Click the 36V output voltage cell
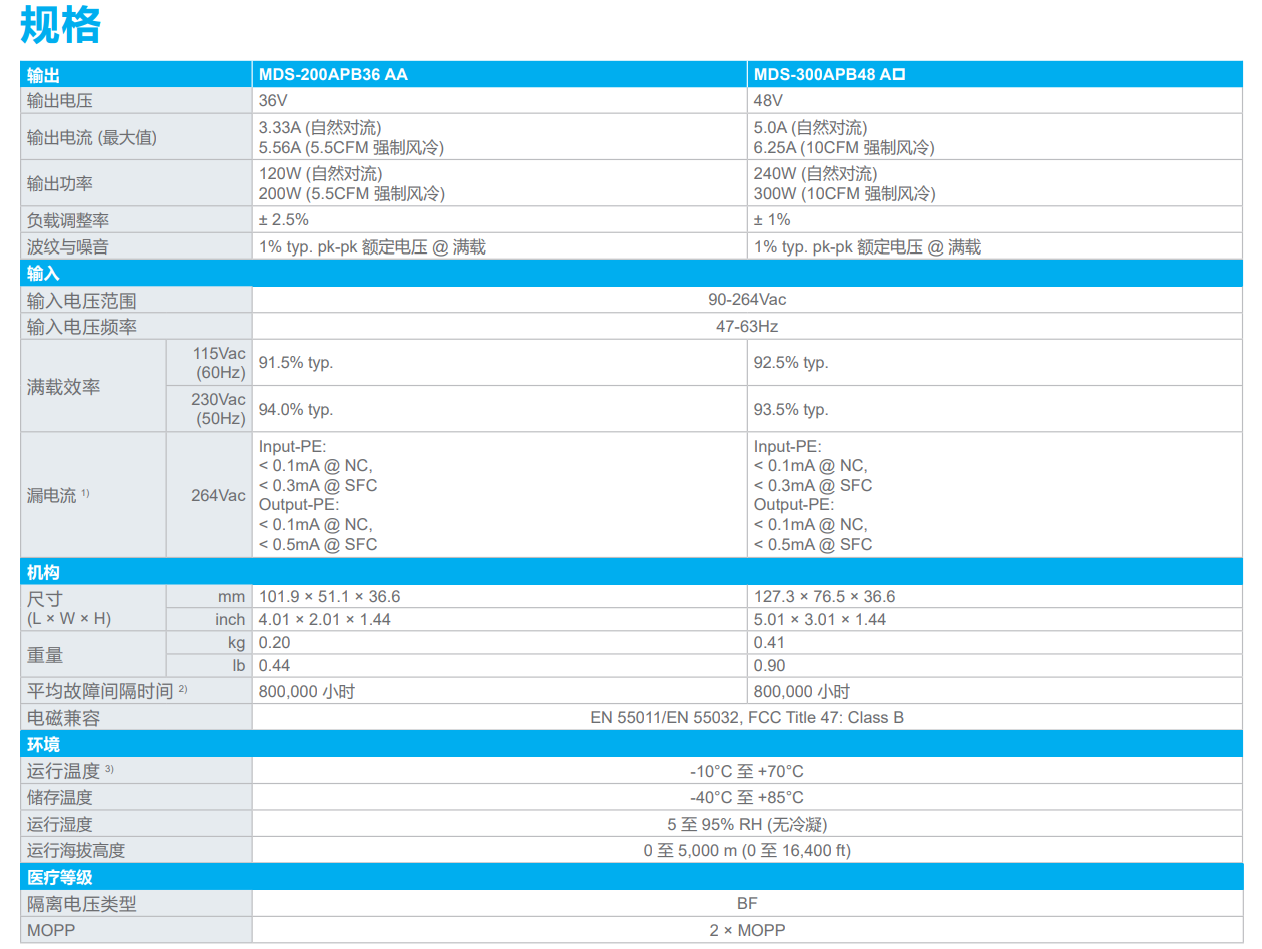The width and height of the screenshot is (1262, 949). [x=273, y=100]
